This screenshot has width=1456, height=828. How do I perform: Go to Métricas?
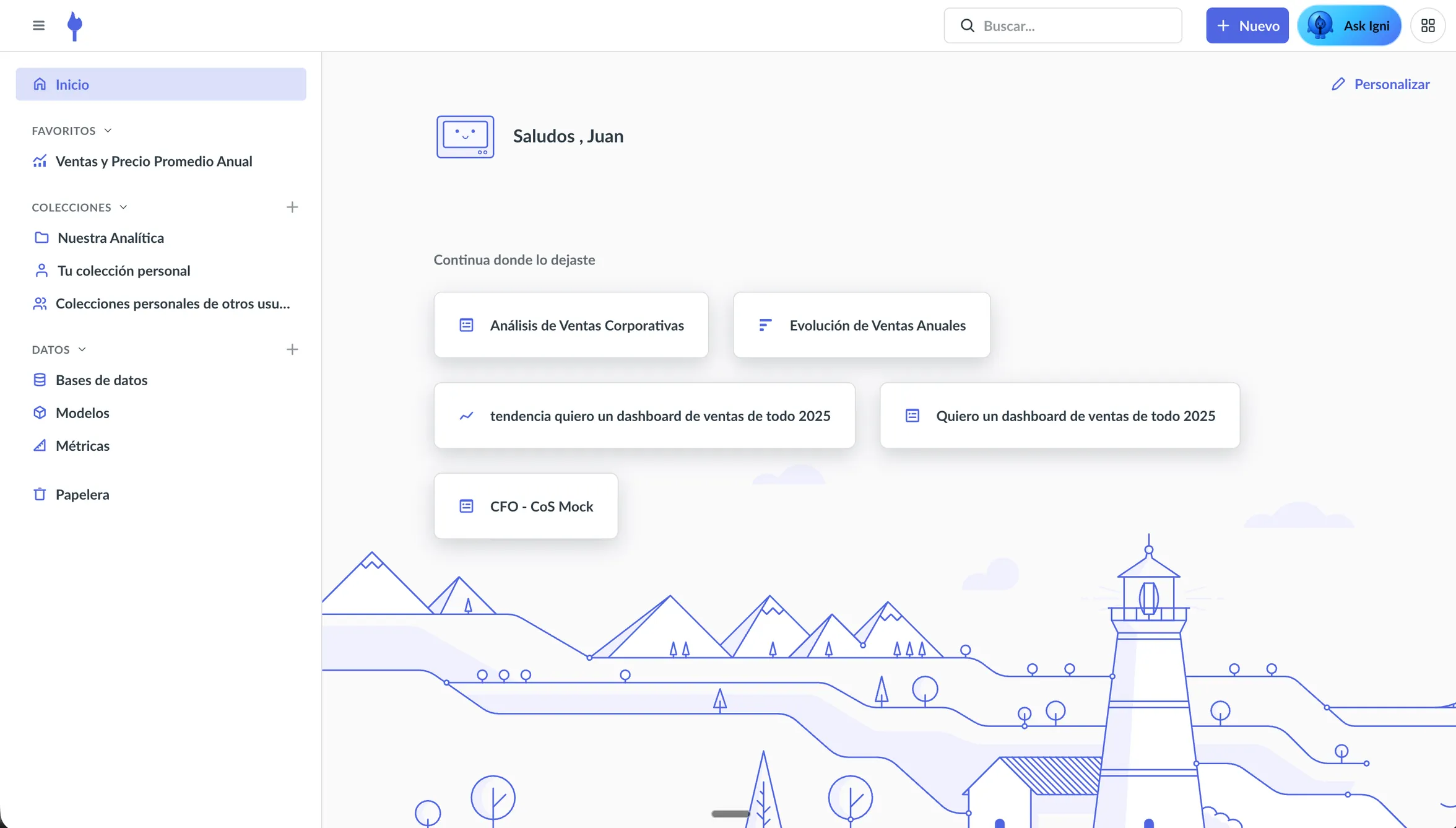click(161, 445)
